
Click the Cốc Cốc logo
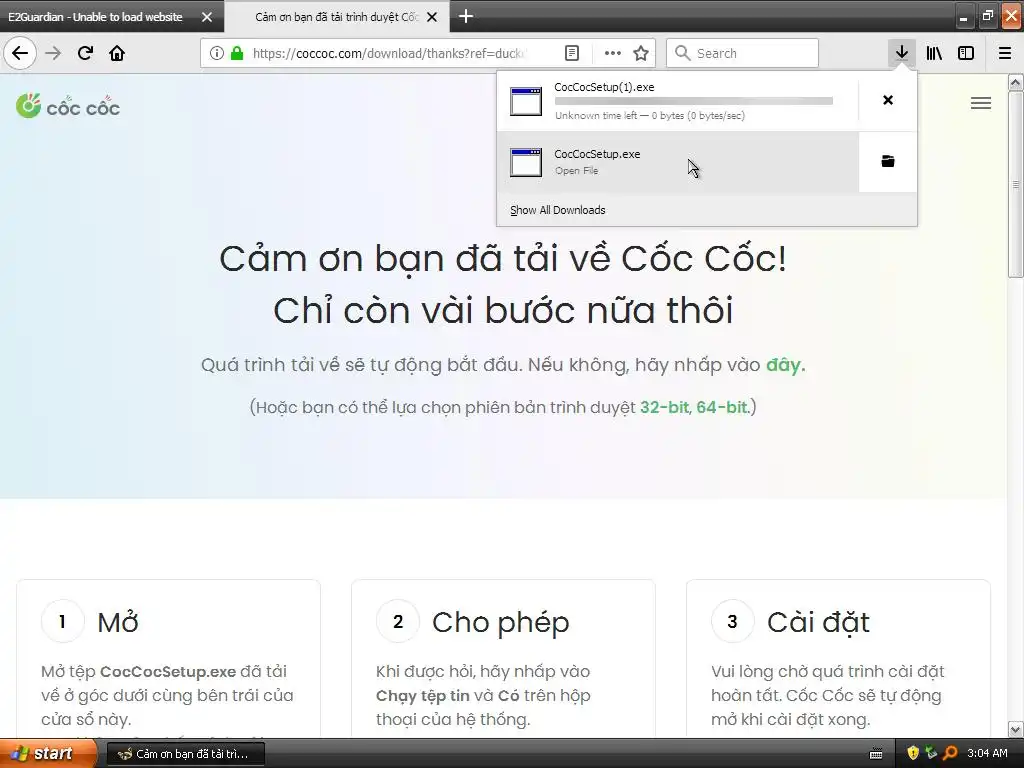(x=68, y=106)
